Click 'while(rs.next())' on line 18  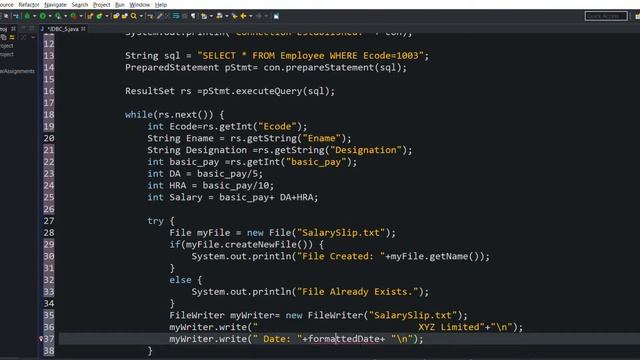(169, 115)
